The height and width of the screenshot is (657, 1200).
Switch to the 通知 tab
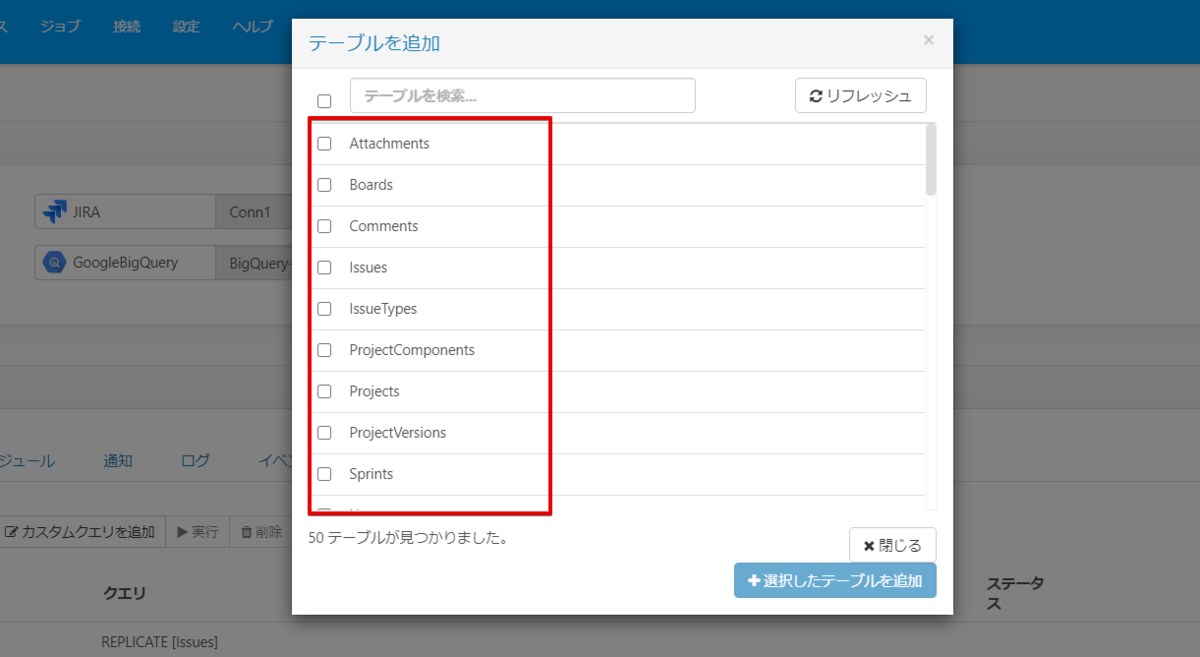pos(118,461)
